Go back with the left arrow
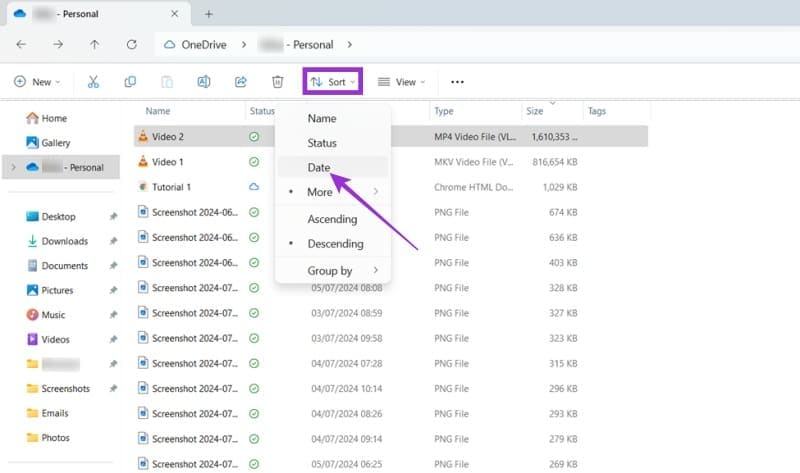 click(x=21, y=44)
